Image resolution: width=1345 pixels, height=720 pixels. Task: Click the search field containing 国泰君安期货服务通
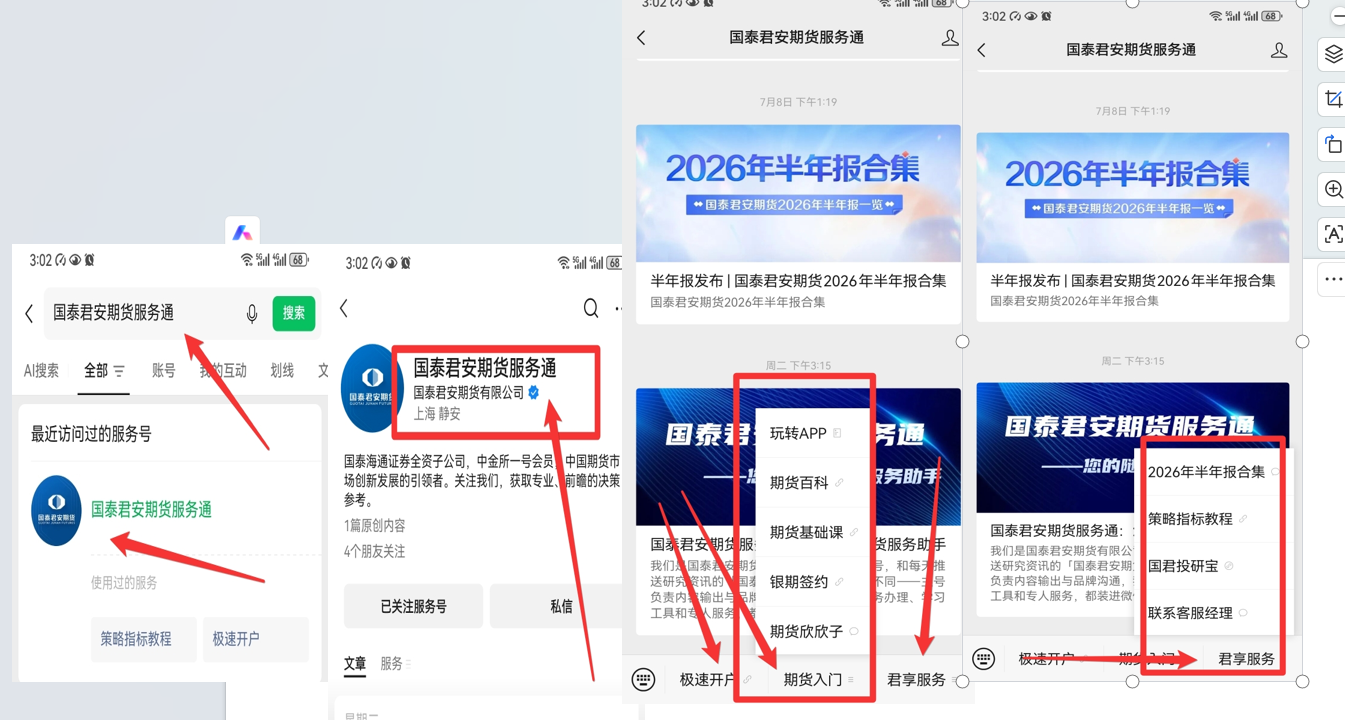(x=158, y=314)
